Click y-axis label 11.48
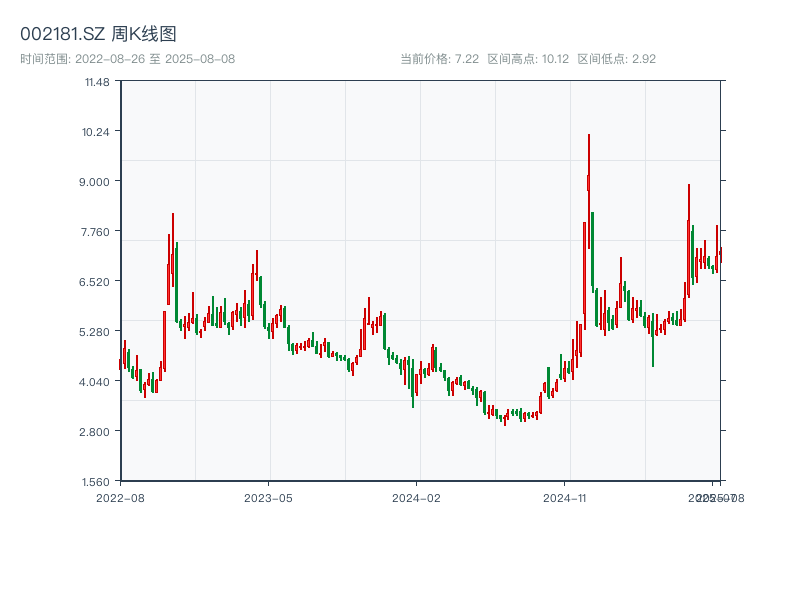 pos(97,82)
